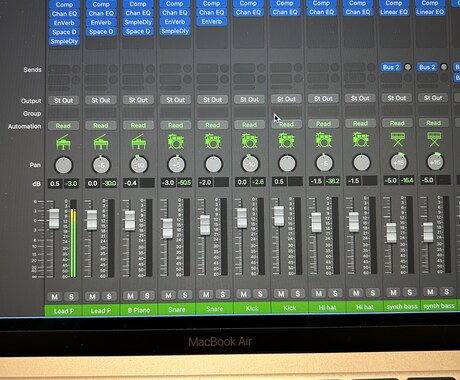Open St Out output menu on B Piano channel
Screen dimensions: 460x380
point(138,100)
